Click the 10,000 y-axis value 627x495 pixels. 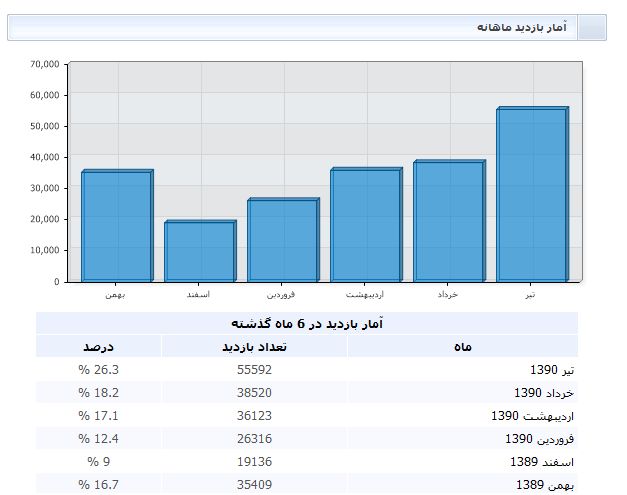[44, 250]
